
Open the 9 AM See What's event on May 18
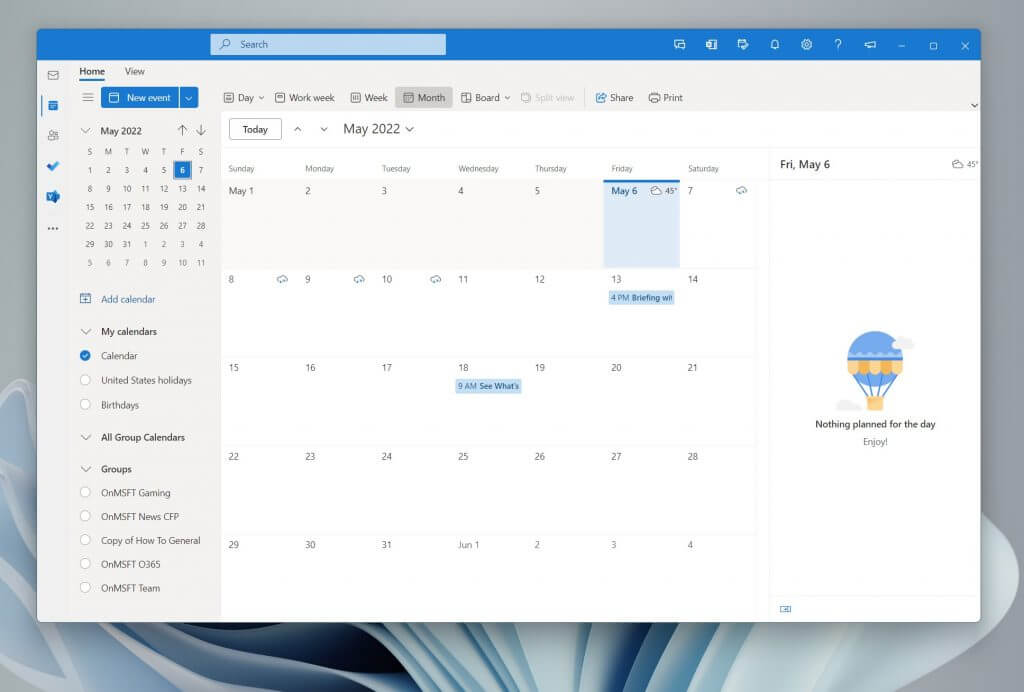tap(488, 386)
